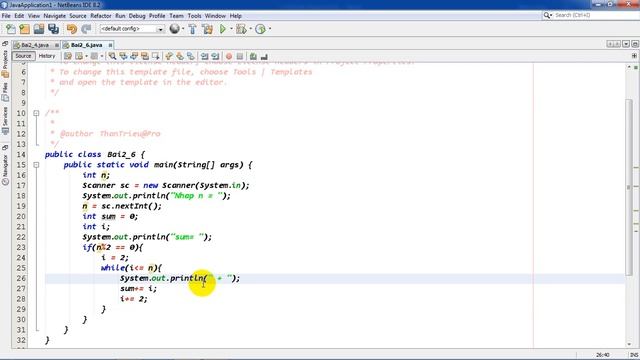Click Shift Line Right icon
This screenshot has height=360, width=640.
[215, 56]
